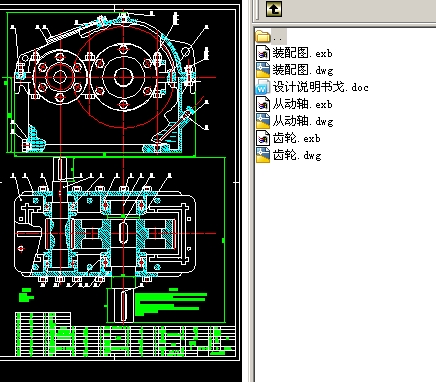Click the file name 装配图.dwg
Image resolution: width=436 pixels, height=382 pixels.
303,70
